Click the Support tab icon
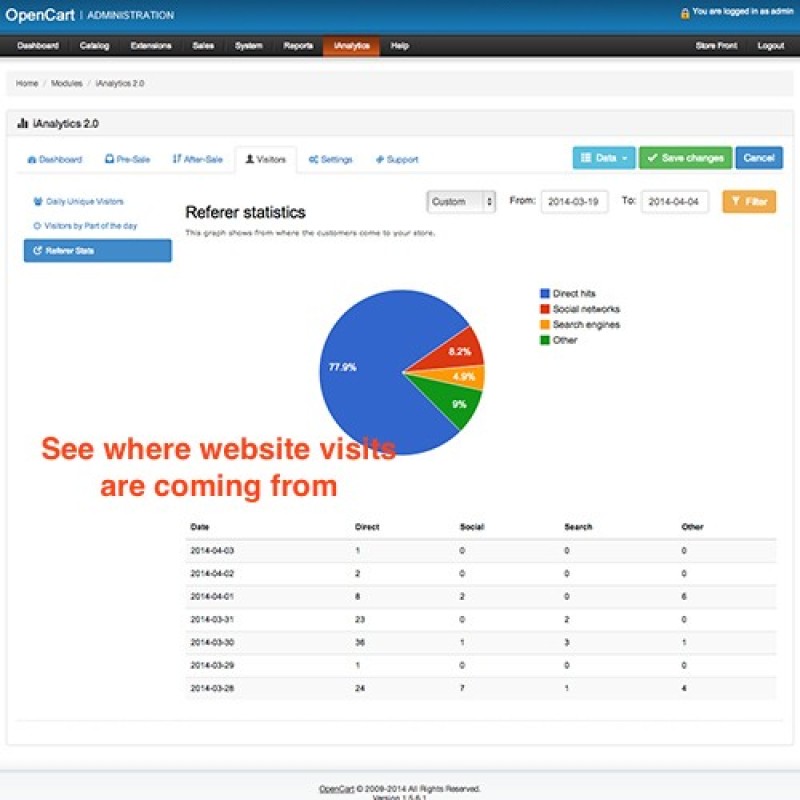 pos(380,159)
